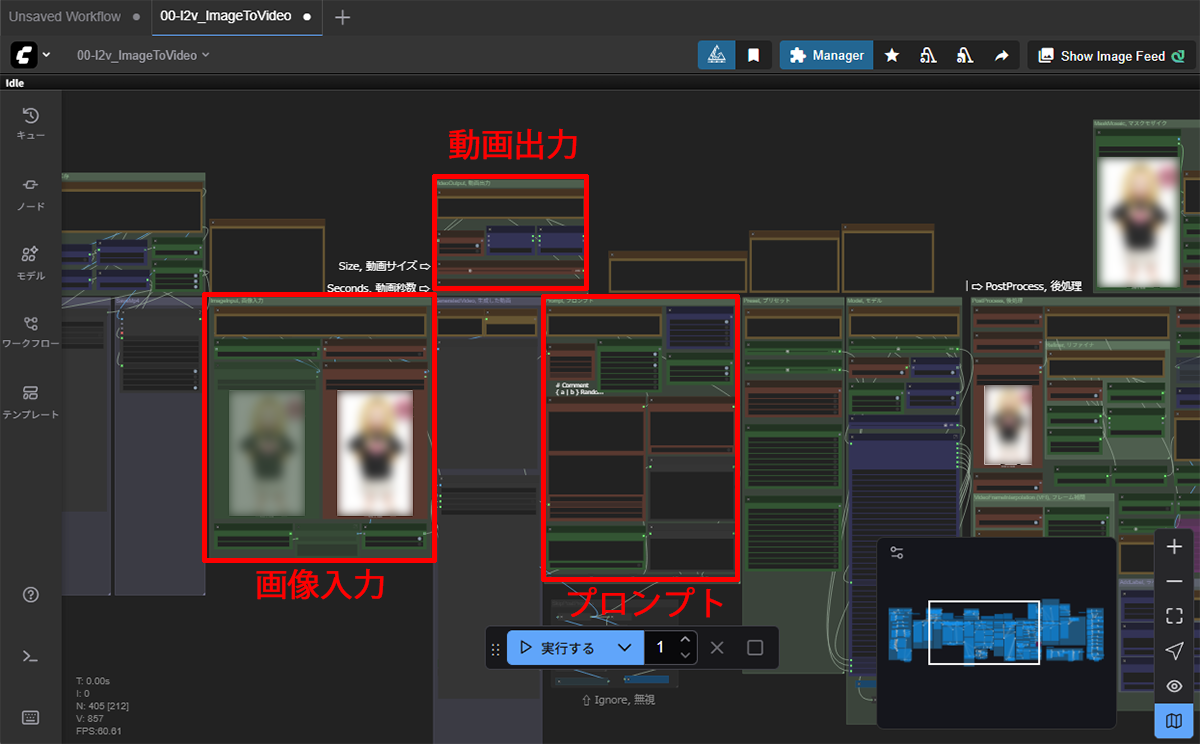Toggle link visibility with the eye icon
This screenshot has width=1200, height=744.
(x=1175, y=686)
